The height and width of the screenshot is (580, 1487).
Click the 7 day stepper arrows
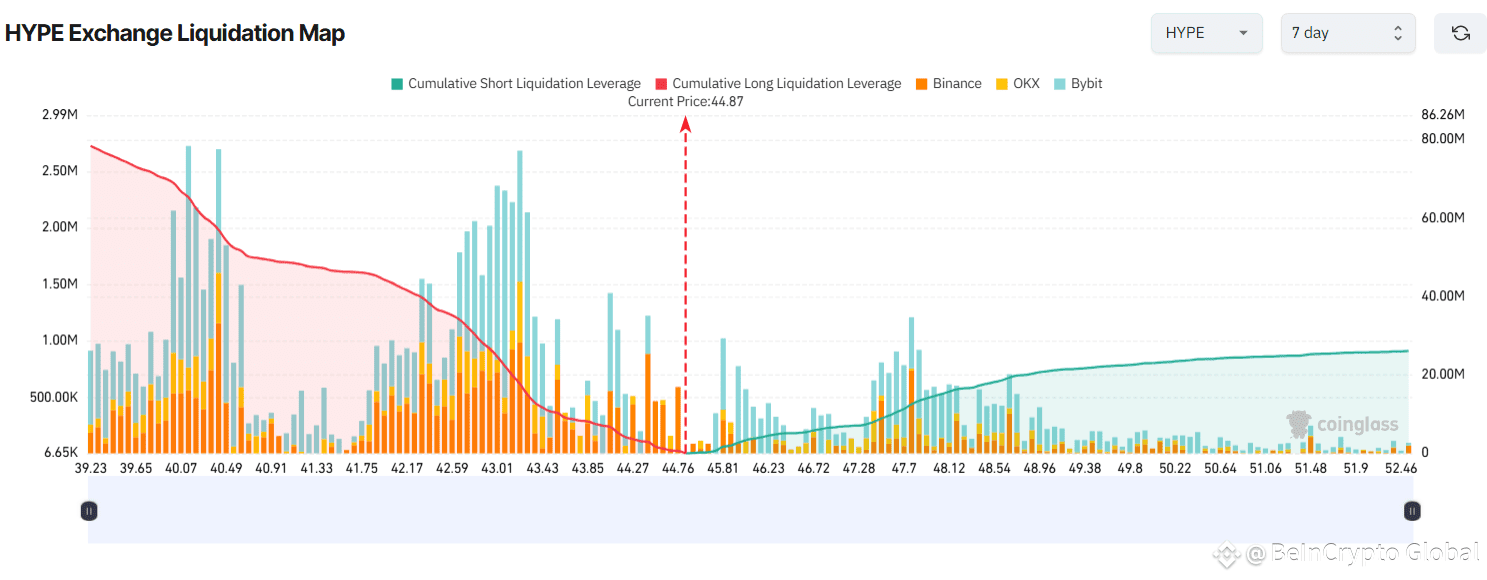pos(1398,33)
